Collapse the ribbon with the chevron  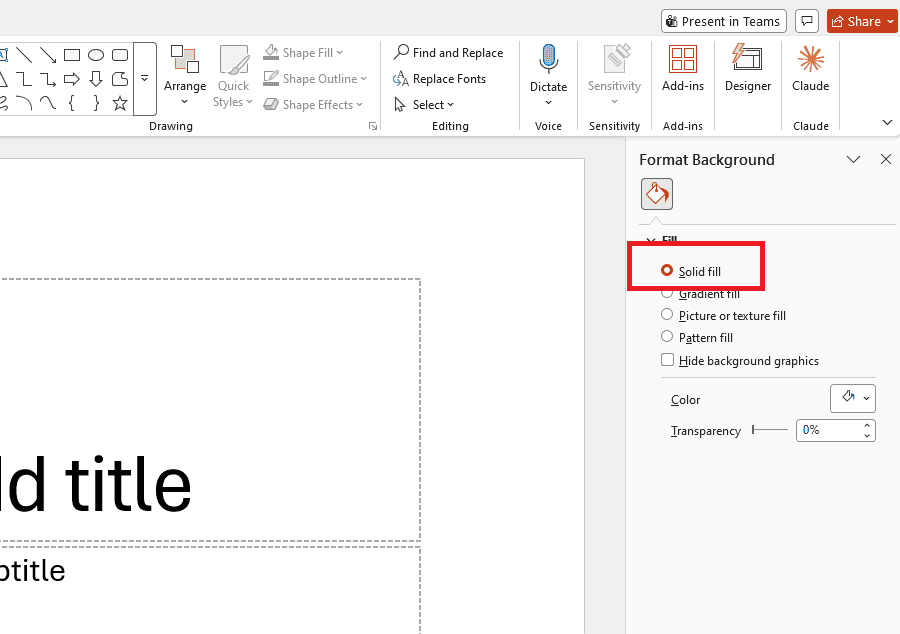[887, 122]
